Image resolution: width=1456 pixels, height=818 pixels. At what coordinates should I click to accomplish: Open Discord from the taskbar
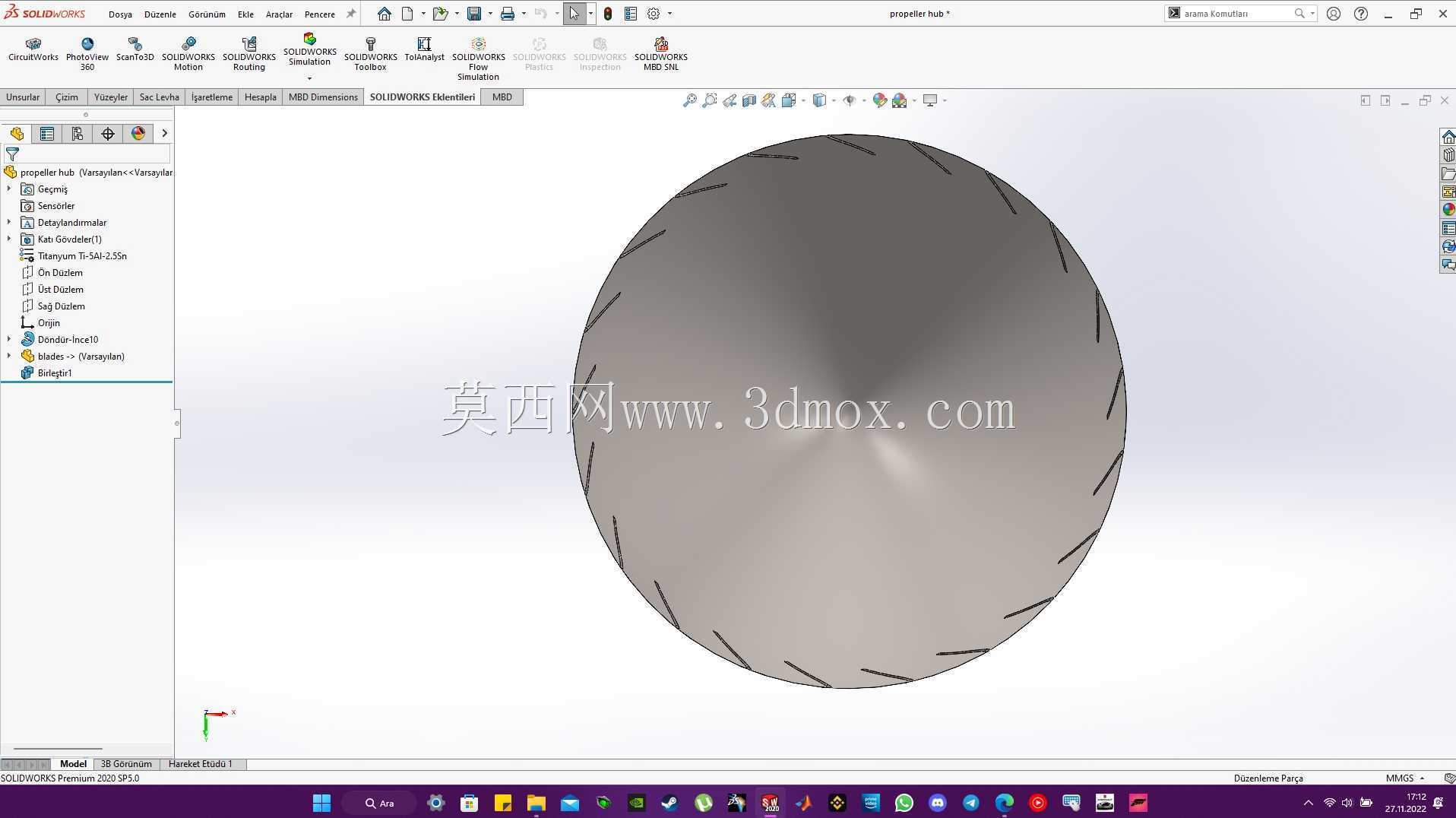938,803
